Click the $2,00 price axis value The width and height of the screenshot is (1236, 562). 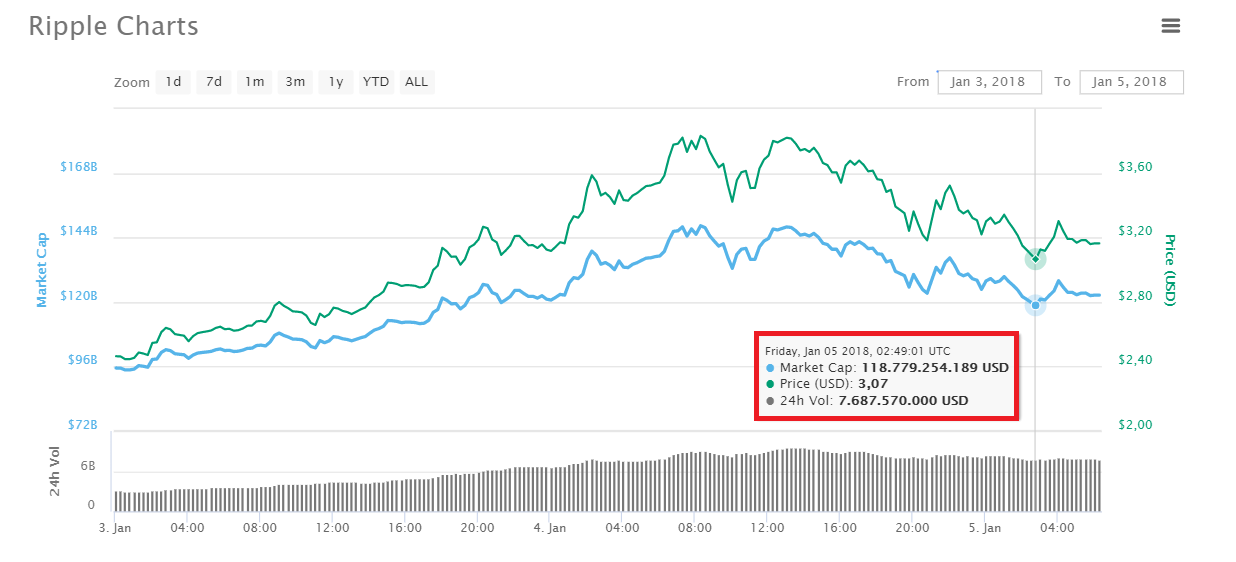pos(1136,425)
